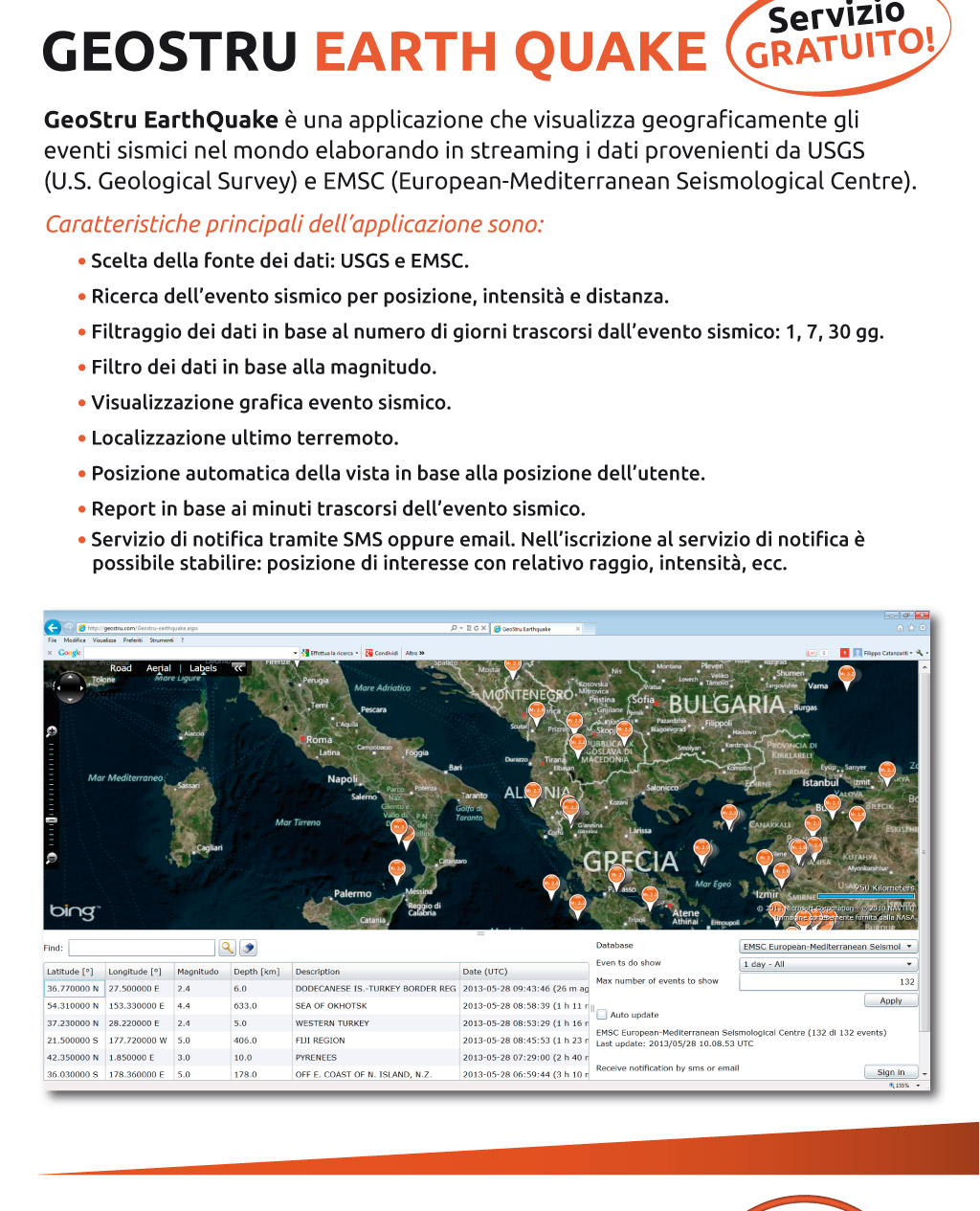Click the Sign in button
980x1211 pixels.
[x=891, y=1072]
